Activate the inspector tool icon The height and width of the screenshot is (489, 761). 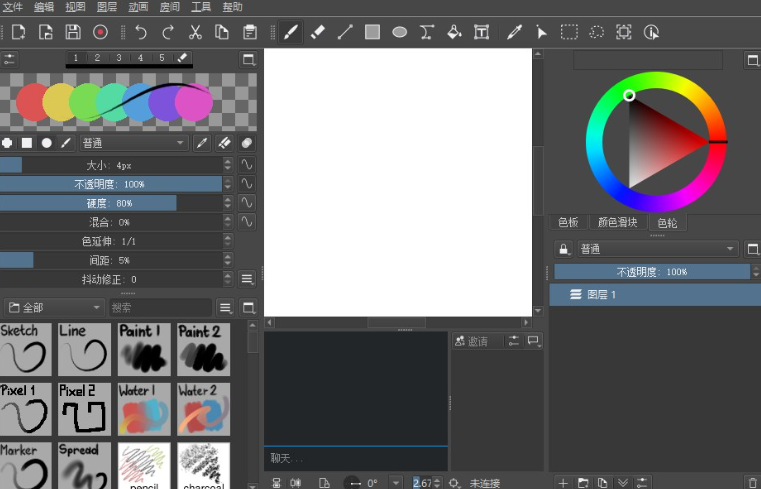(x=651, y=33)
